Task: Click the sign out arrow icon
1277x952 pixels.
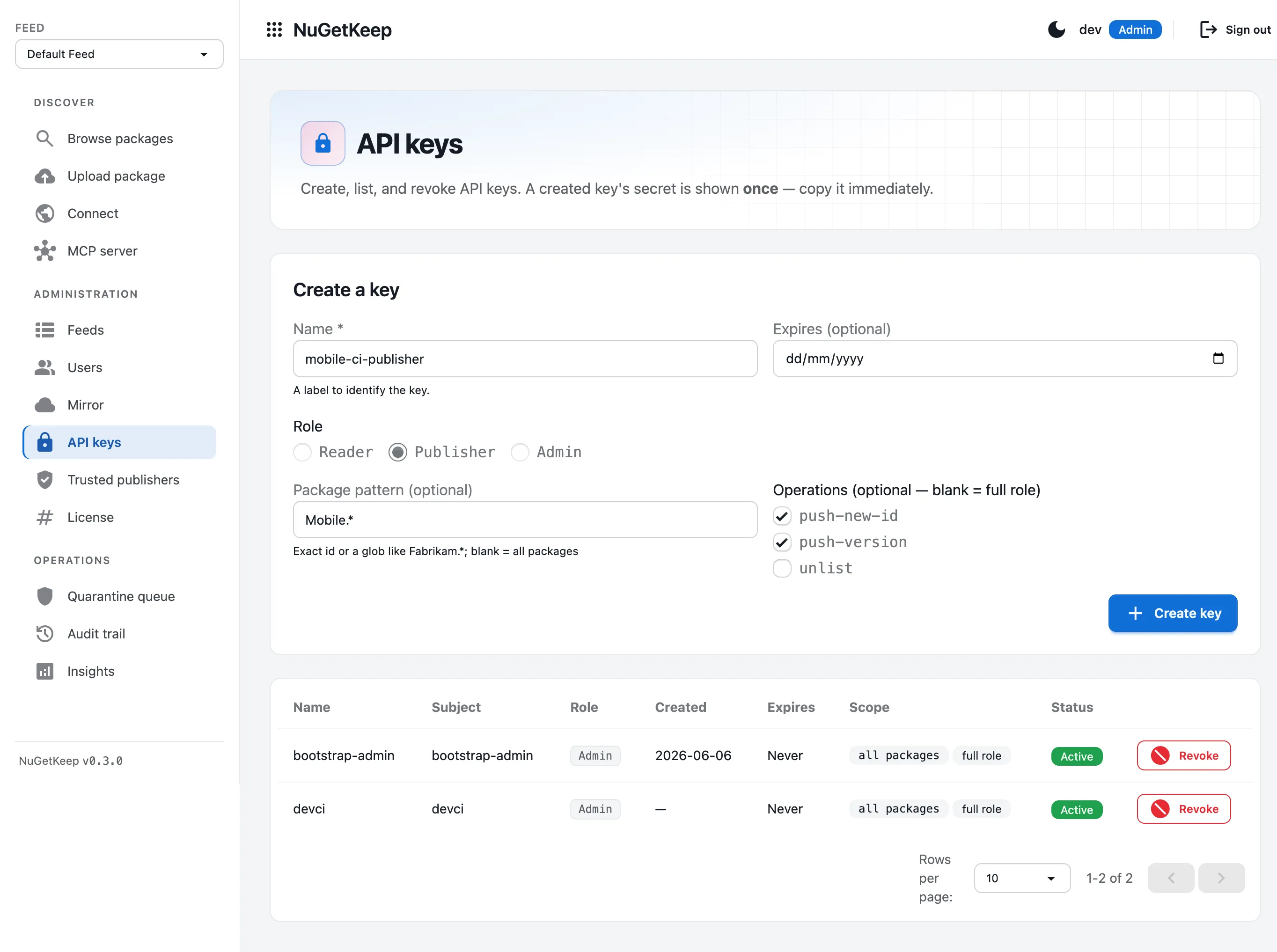Action: (1208, 29)
